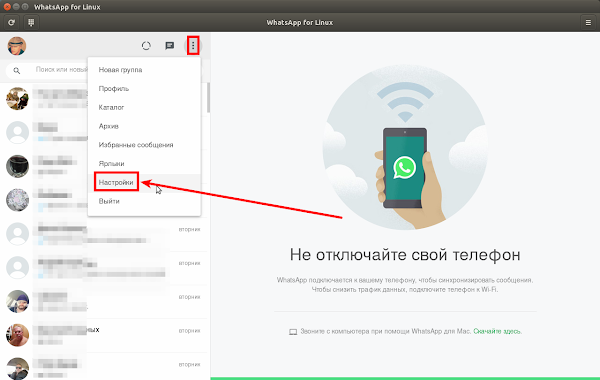Select 'Архив' in the dropdown menu
Screen dimensions: 600x380
(x=144, y=126)
